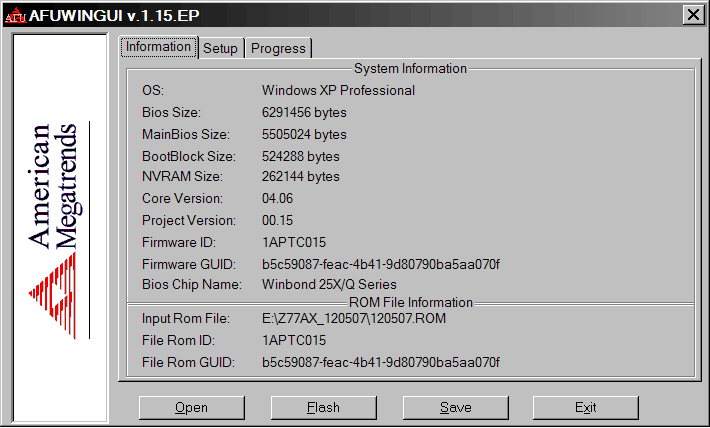
Task: Click the Flash button
Action: pyautogui.click(x=323, y=407)
